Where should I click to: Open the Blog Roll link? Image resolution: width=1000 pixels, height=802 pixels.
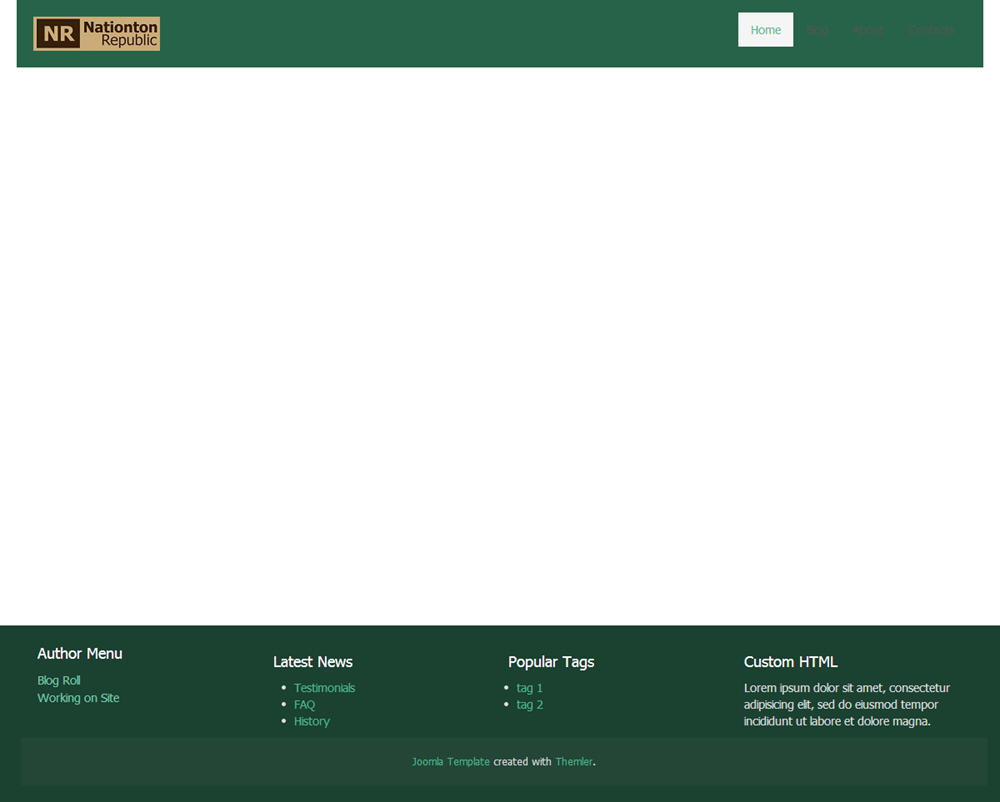click(59, 681)
